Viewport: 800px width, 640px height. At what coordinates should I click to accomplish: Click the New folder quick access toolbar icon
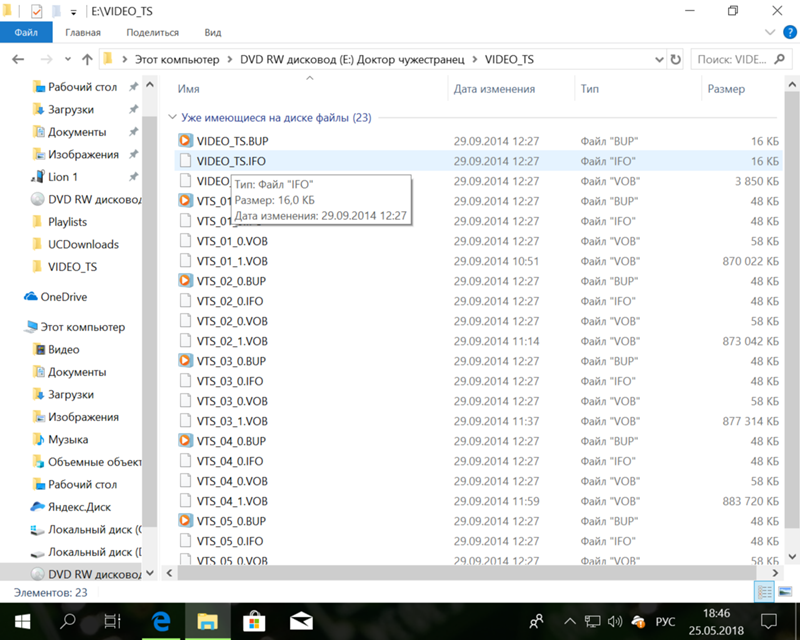point(56,11)
